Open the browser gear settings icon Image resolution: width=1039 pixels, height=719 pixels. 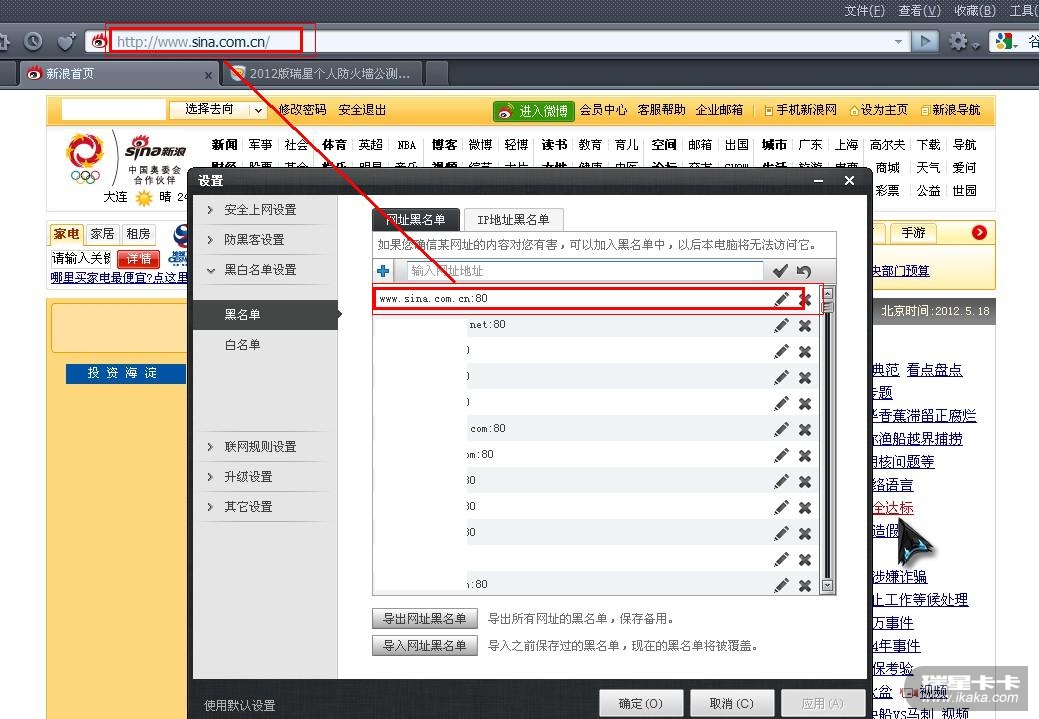pyautogui.click(x=957, y=41)
